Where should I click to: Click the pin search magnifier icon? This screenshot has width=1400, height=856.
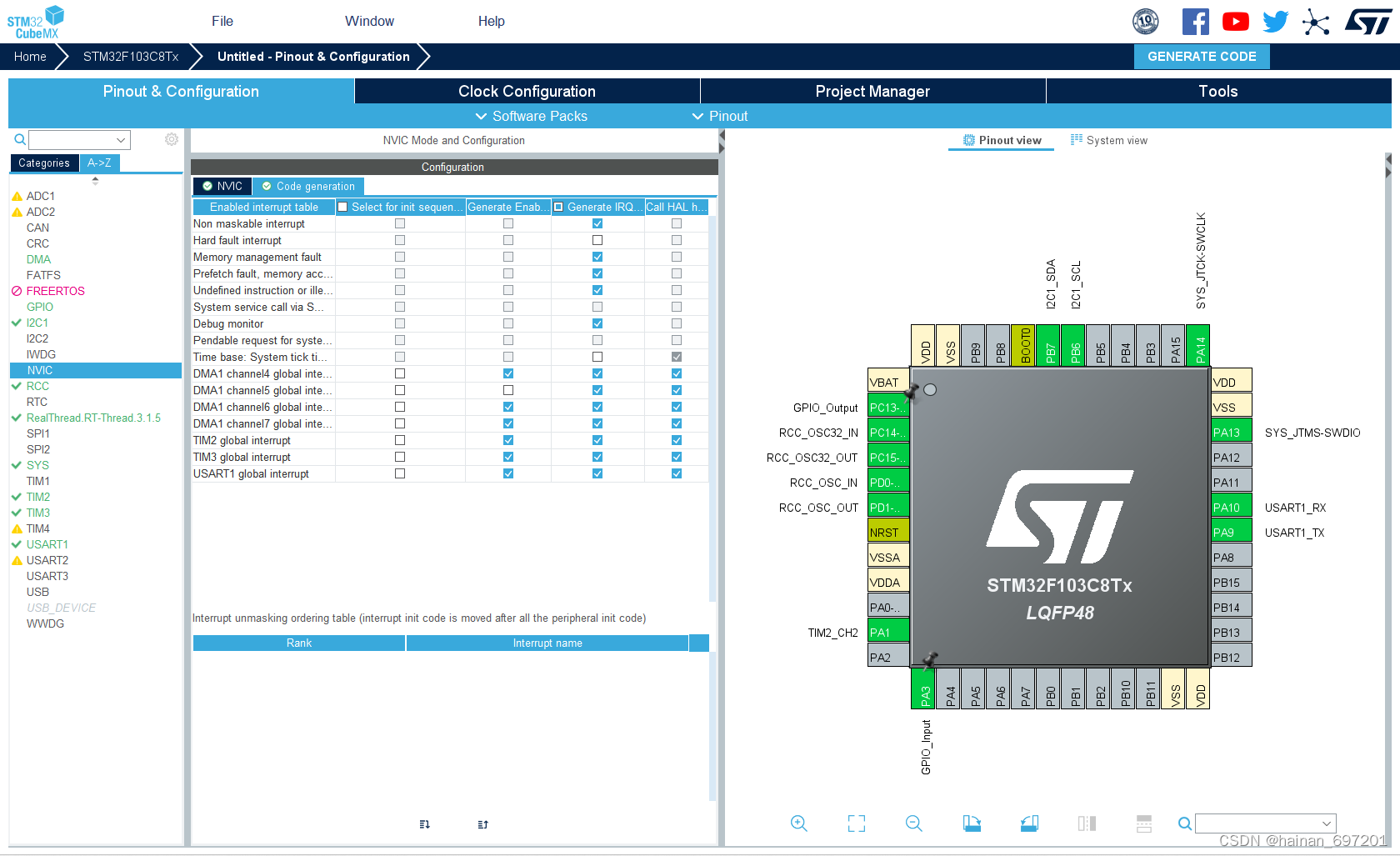[1184, 823]
